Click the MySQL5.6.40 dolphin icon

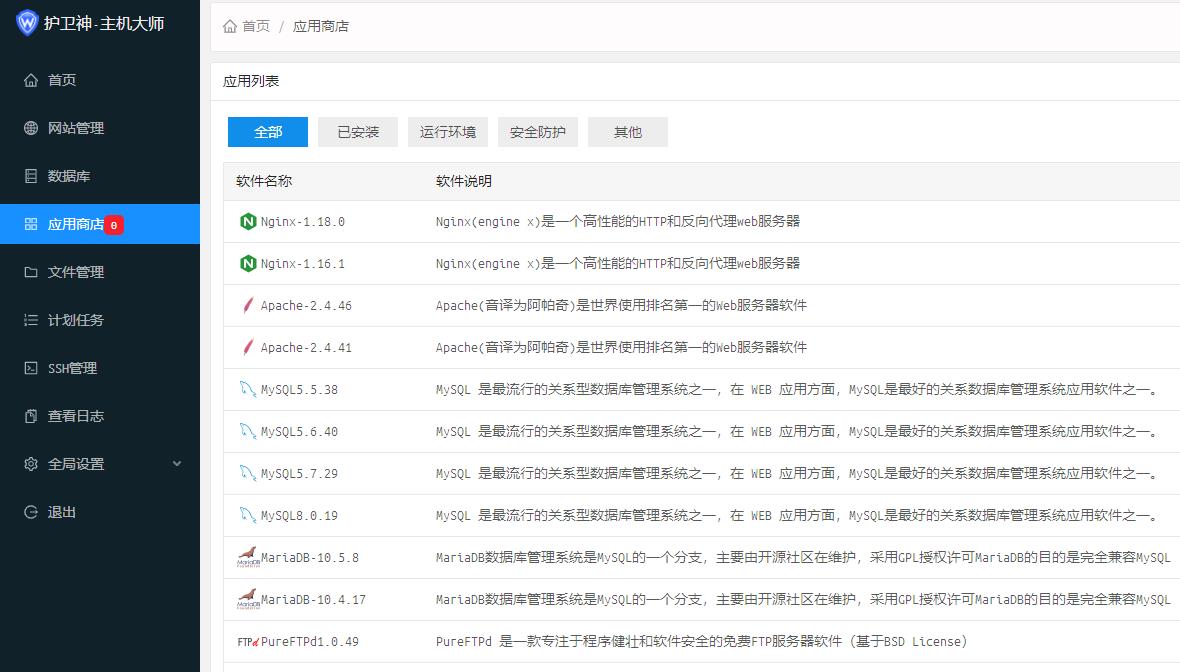(248, 431)
